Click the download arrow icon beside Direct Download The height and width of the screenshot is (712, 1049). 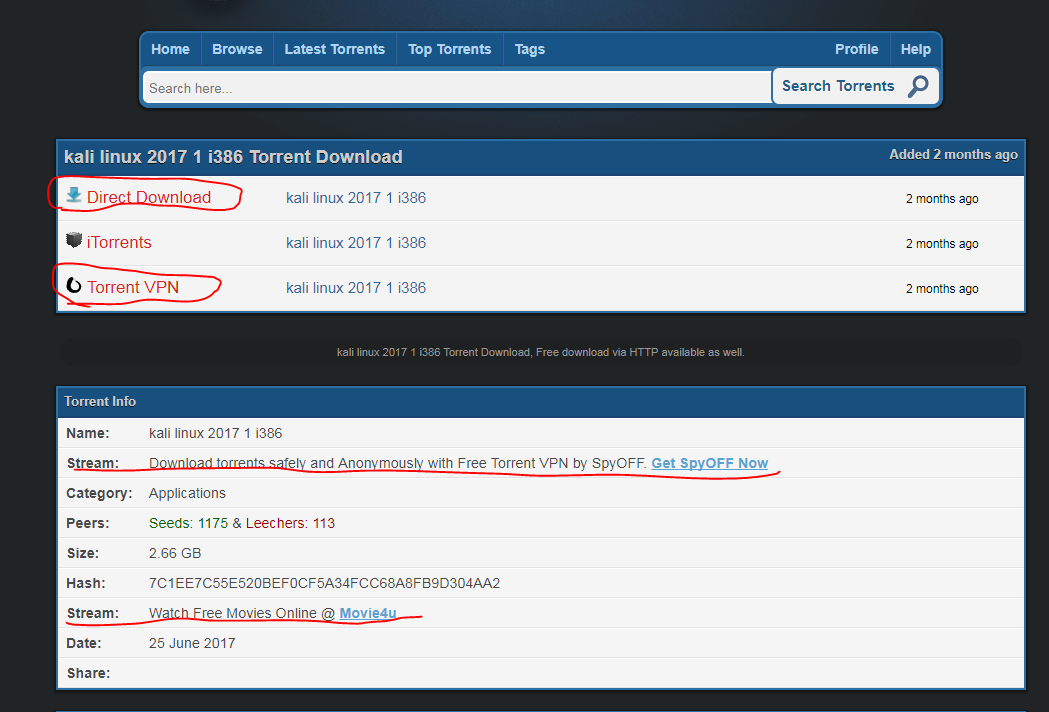(73, 196)
